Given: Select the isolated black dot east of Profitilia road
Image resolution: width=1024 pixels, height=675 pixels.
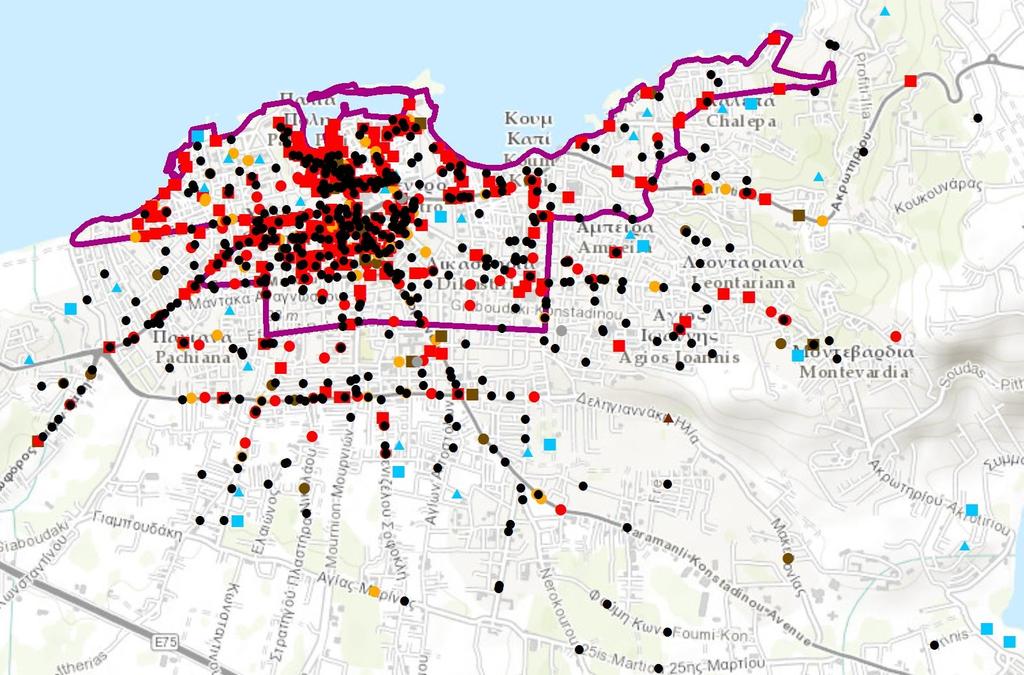Looking at the screenshot, I should (x=978, y=118).
